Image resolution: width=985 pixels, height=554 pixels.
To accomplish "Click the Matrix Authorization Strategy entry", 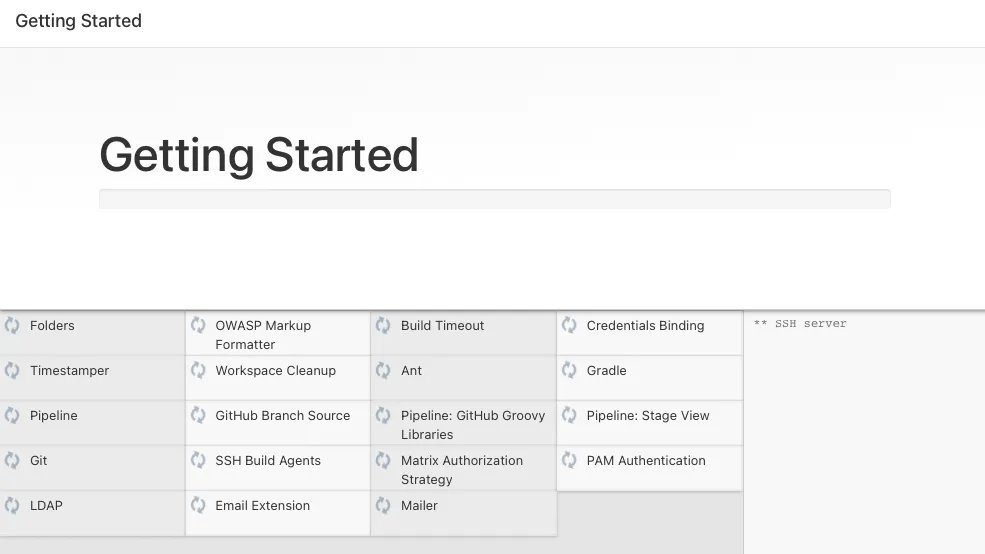I will [x=461, y=470].
